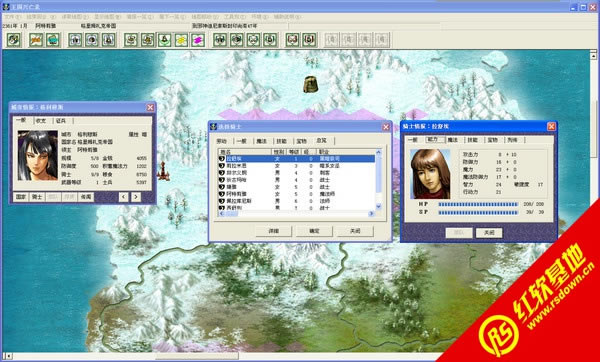Click the right icon of the two-icon toolbar pair
Screen dimensions: 600x362
click(x=309, y=40)
